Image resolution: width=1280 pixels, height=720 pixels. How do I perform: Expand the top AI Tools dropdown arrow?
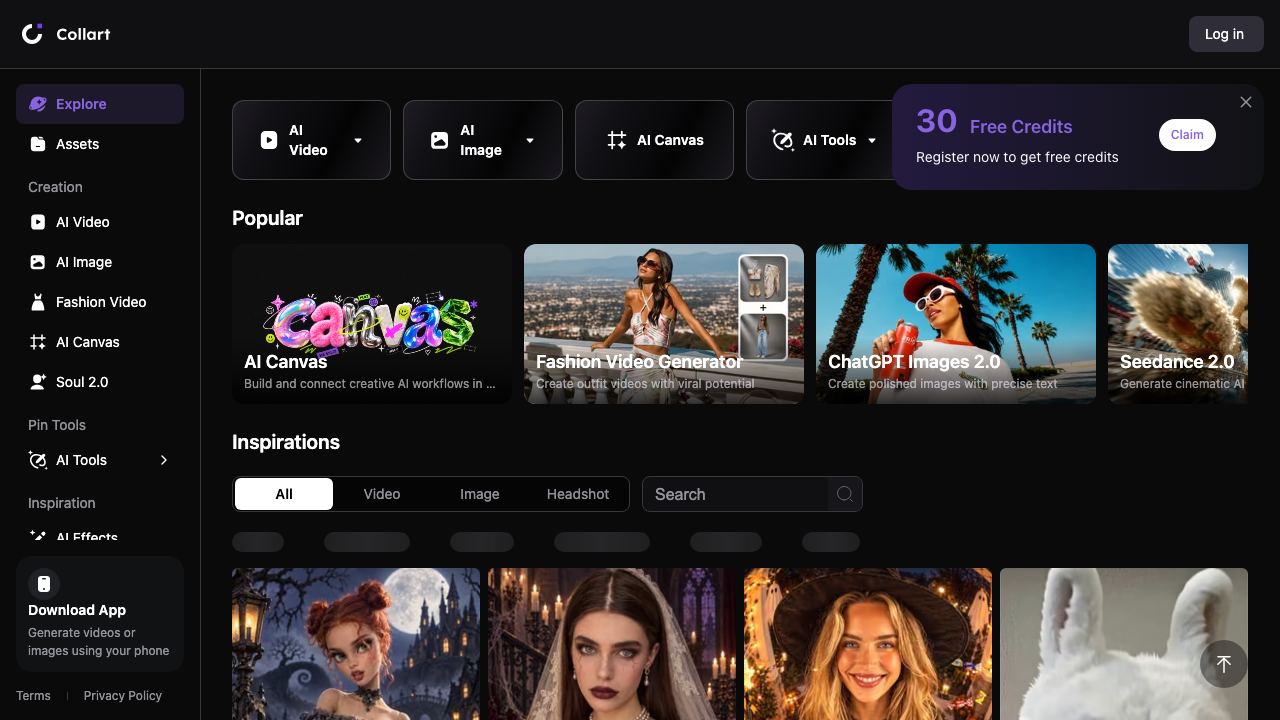point(872,140)
